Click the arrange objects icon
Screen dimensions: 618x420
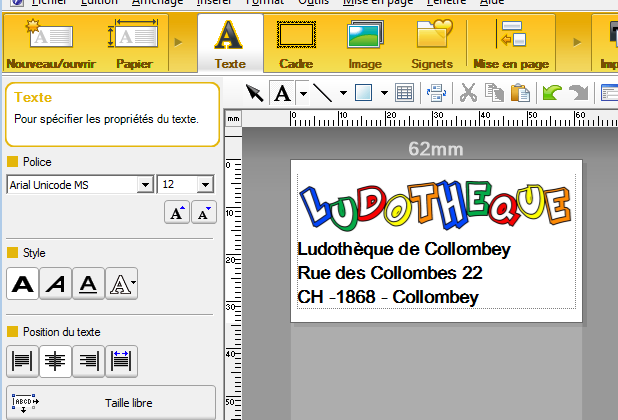click(437, 93)
